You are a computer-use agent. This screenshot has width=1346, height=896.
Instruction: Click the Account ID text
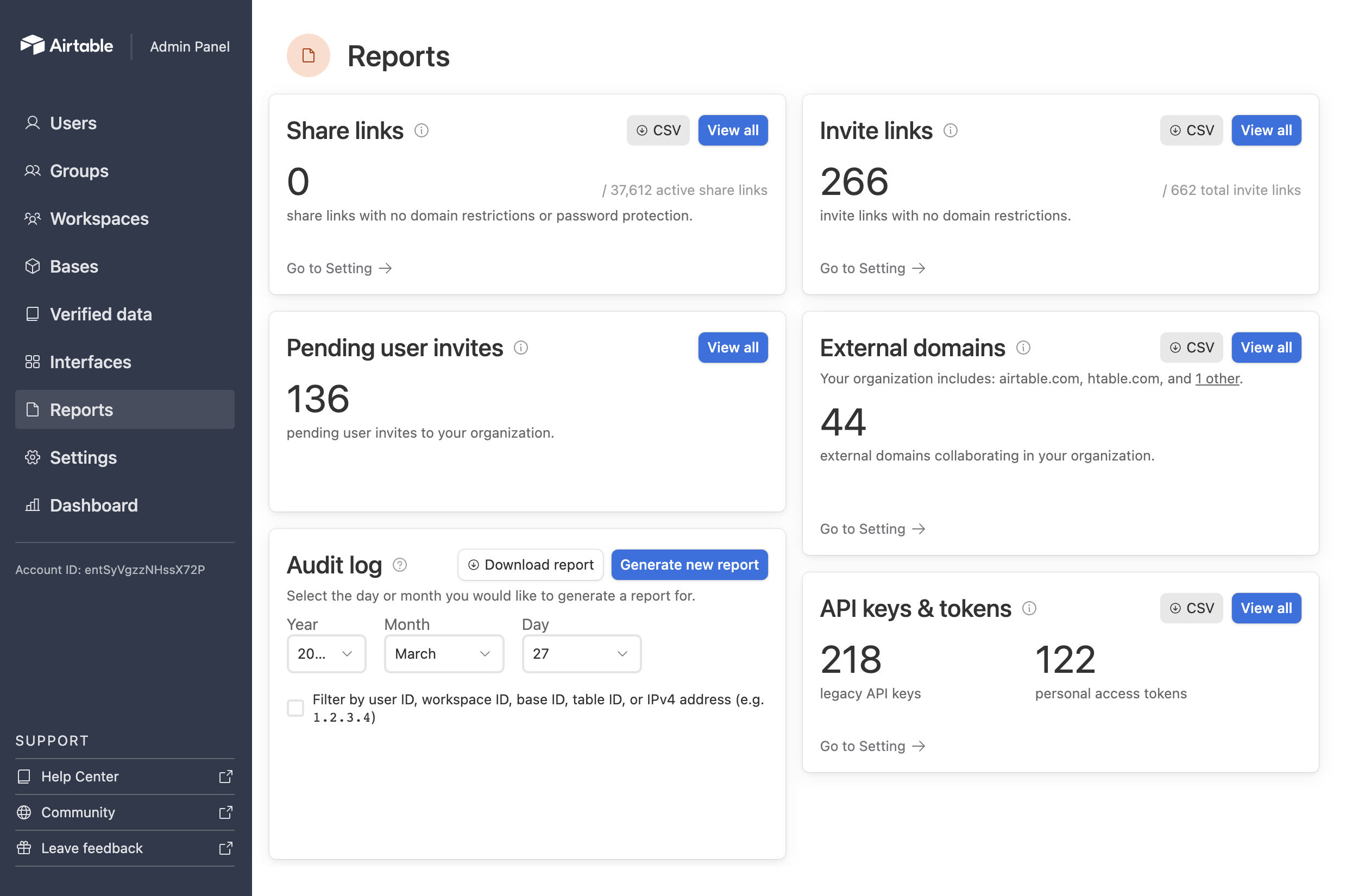(x=110, y=570)
